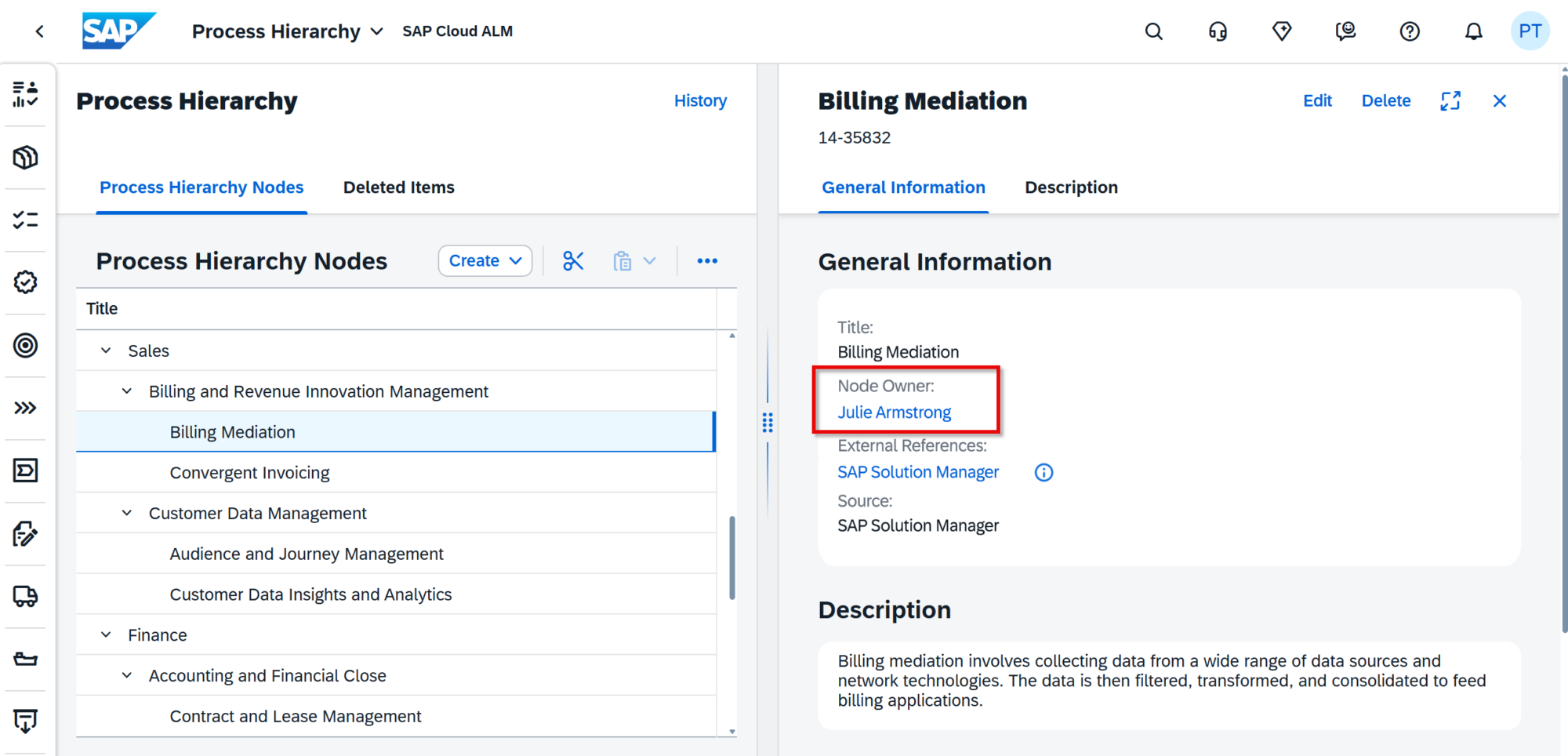This screenshot has width=1568, height=756.
Task: Click info icon next to SAP Solution Manager
Action: pyautogui.click(x=1044, y=472)
